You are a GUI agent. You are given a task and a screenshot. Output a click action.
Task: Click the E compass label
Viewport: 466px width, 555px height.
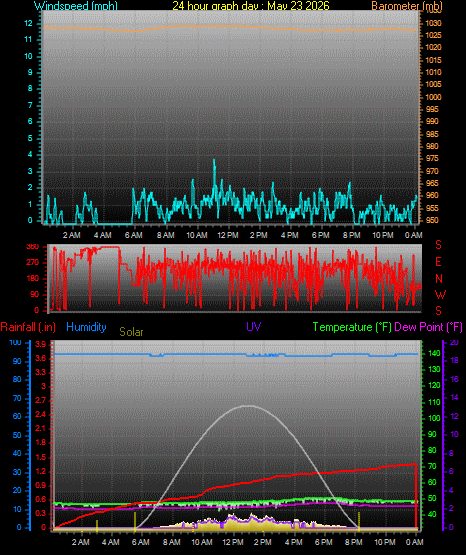coord(438,262)
